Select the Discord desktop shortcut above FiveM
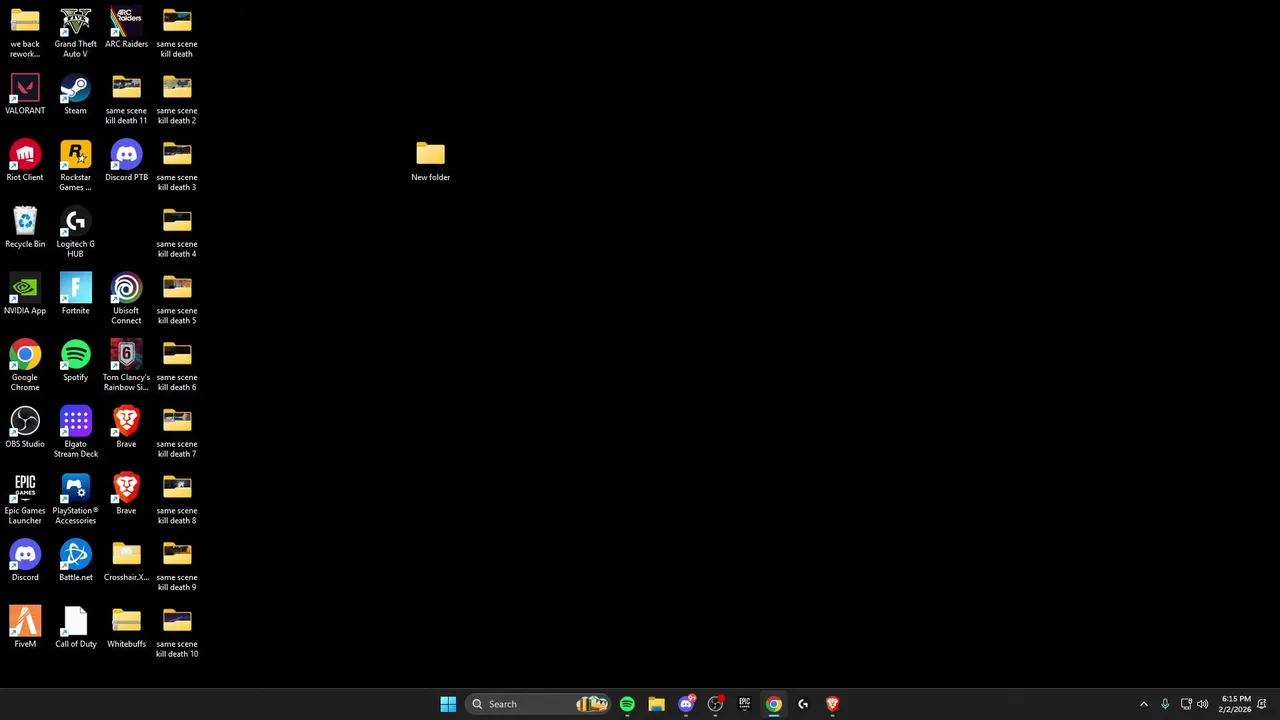 [x=25, y=562]
